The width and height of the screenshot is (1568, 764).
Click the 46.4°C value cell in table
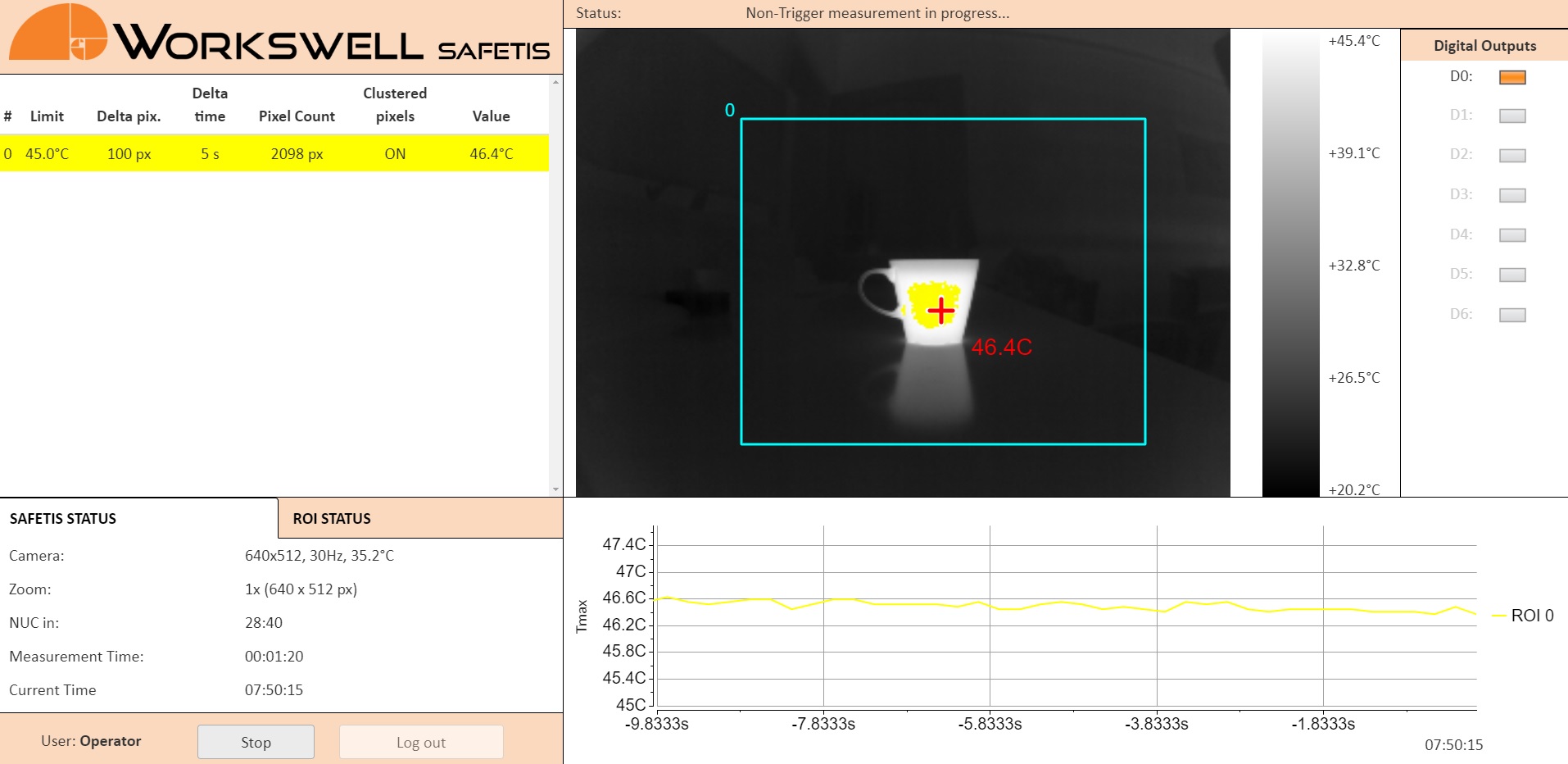(x=492, y=153)
